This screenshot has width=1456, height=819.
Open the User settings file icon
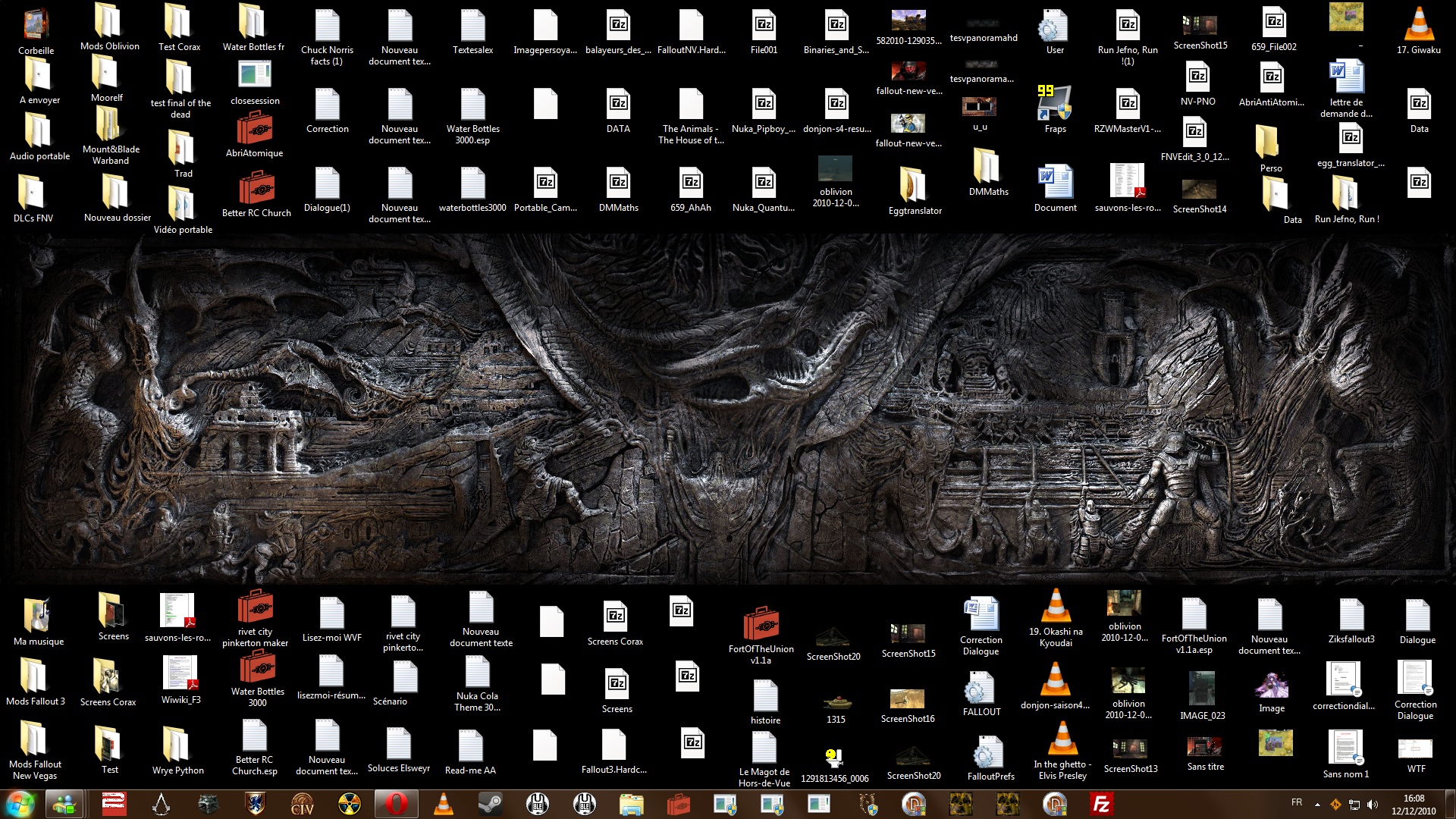tap(1055, 31)
